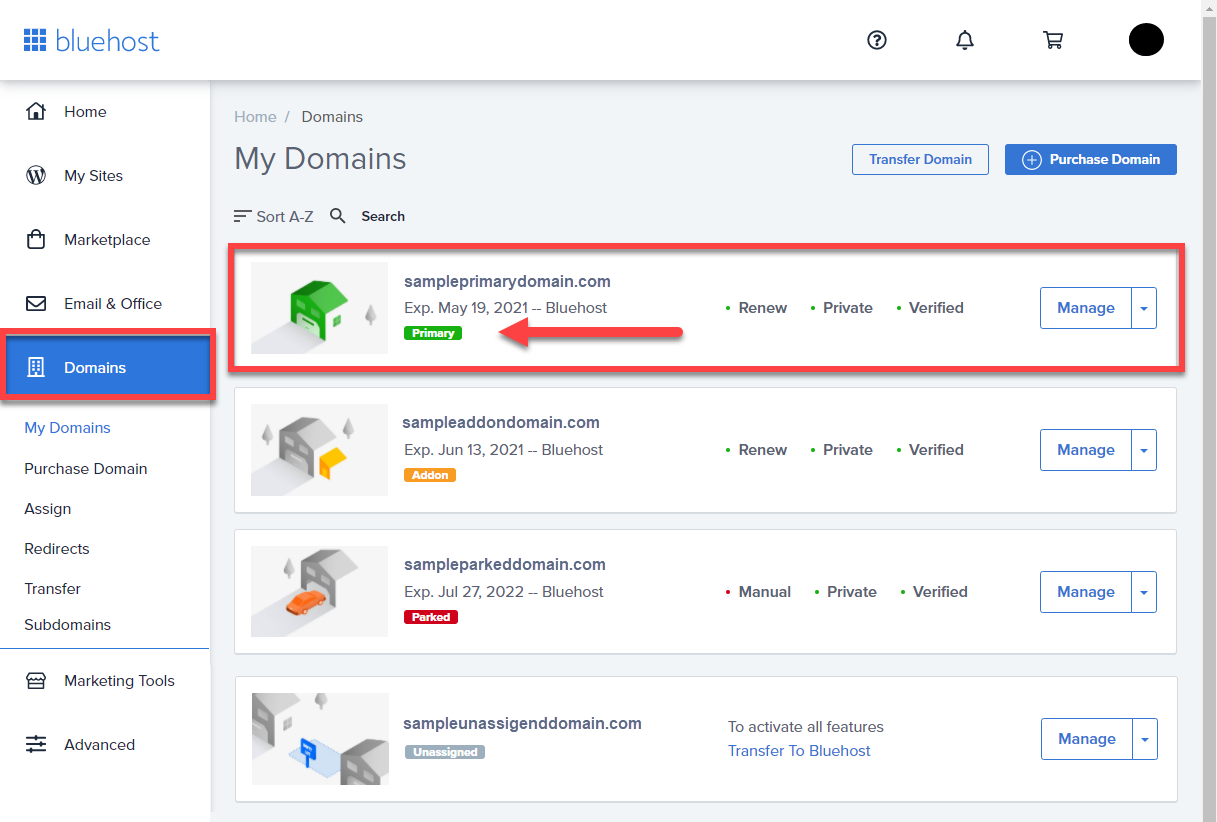
Task: Open the notifications bell icon
Action: [965, 40]
